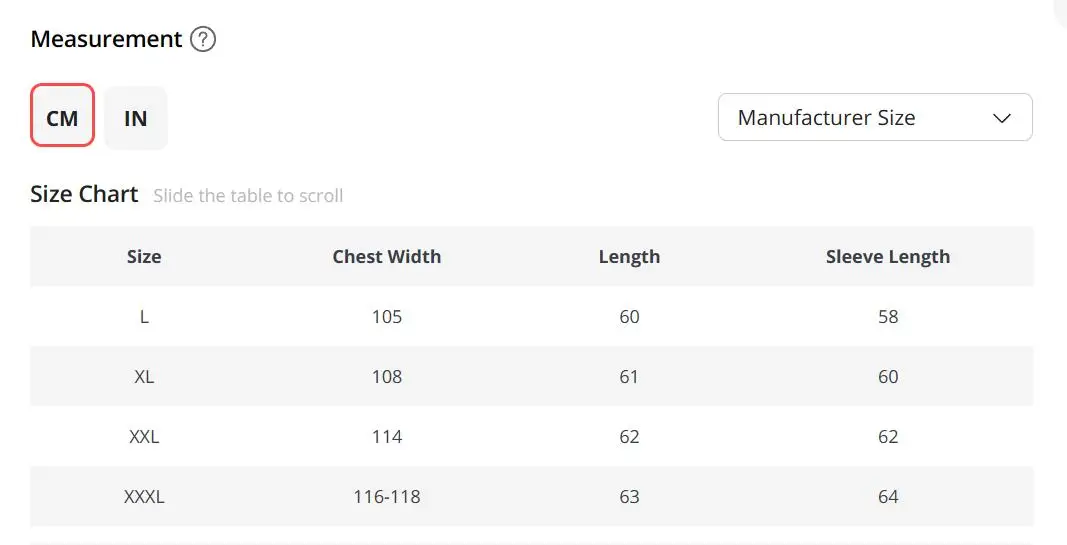The image size is (1067, 545).
Task: Switch measurement units to IN
Action: (x=135, y=118)
